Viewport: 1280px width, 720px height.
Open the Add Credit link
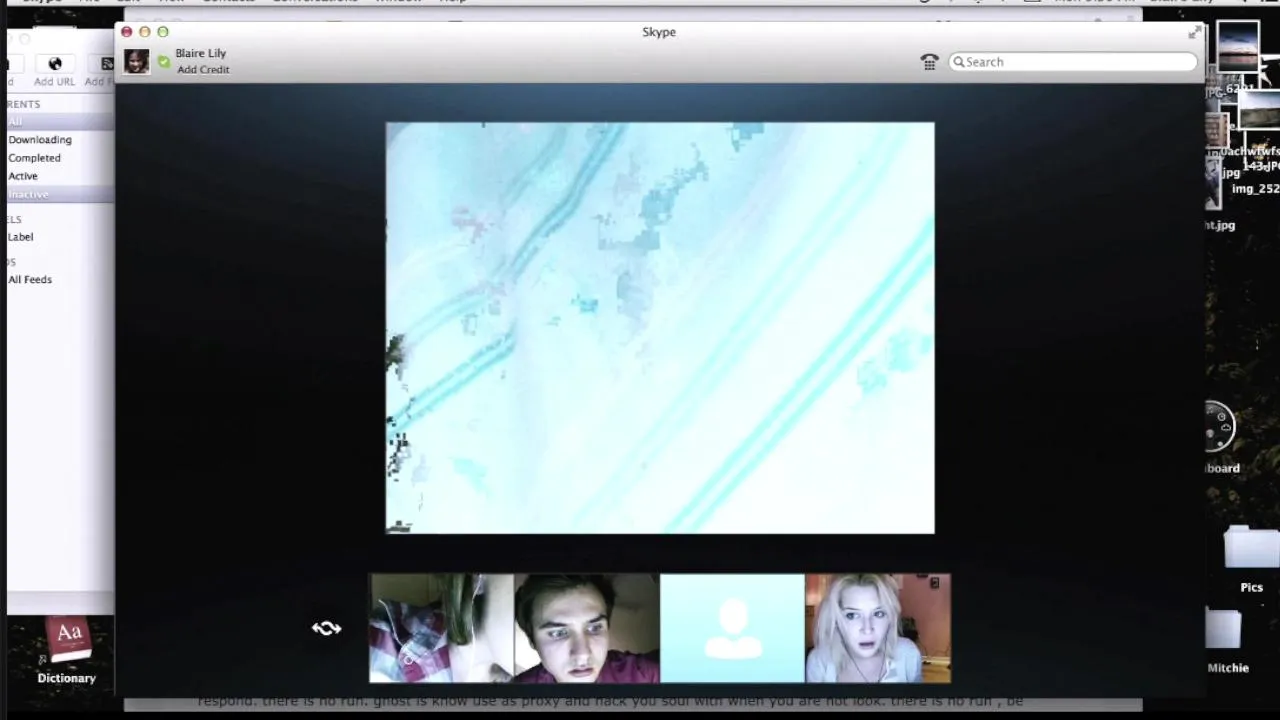[x=203, y=69]
